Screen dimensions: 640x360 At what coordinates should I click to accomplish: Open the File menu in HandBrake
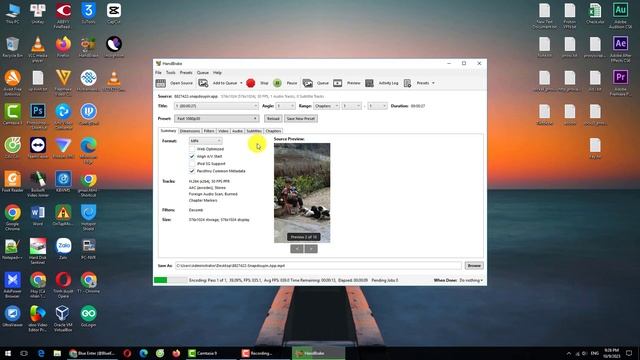click(158, 73)
